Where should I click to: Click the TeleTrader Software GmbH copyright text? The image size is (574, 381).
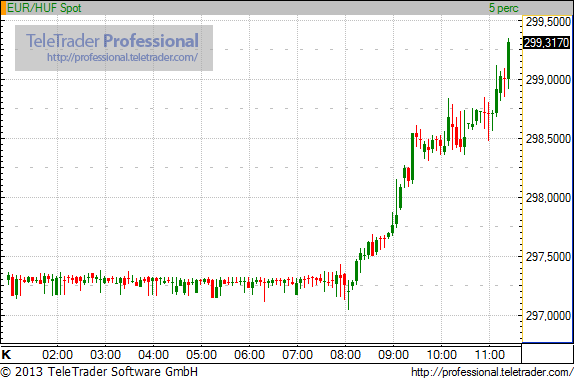(99, 372)
